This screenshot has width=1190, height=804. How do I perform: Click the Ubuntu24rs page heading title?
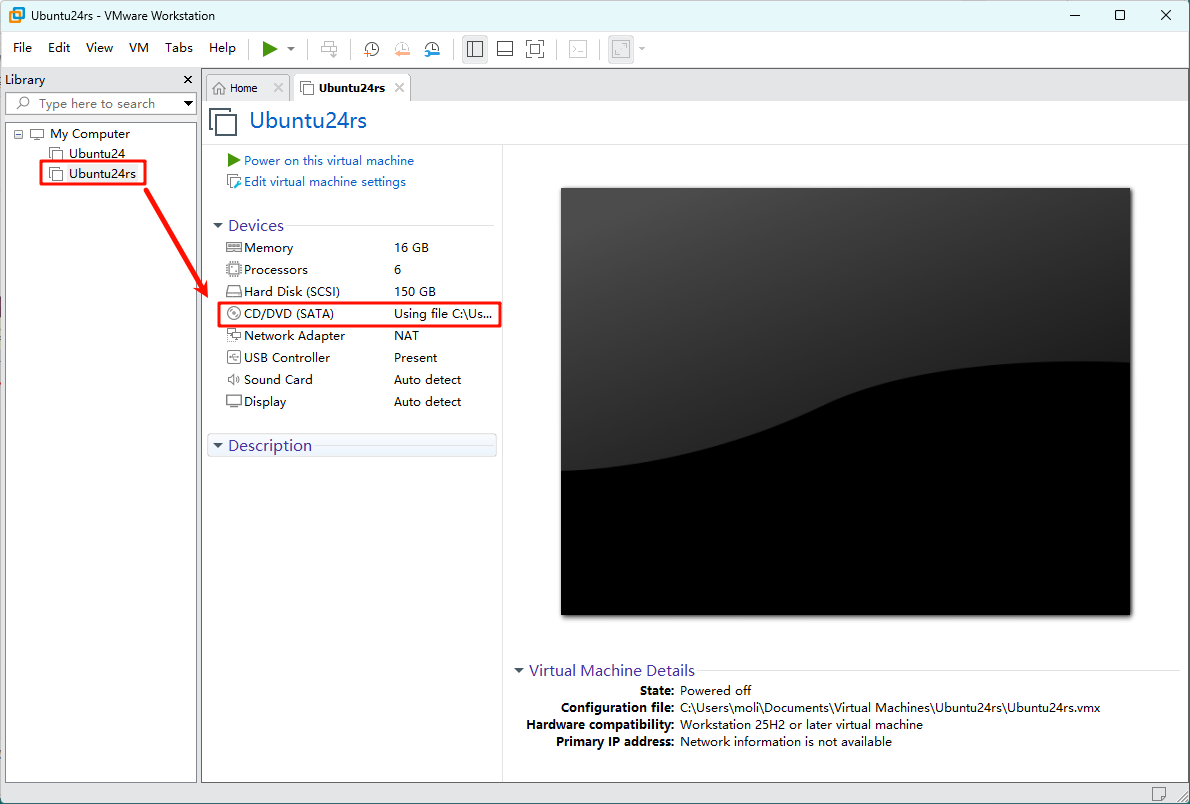click(308, 121)
